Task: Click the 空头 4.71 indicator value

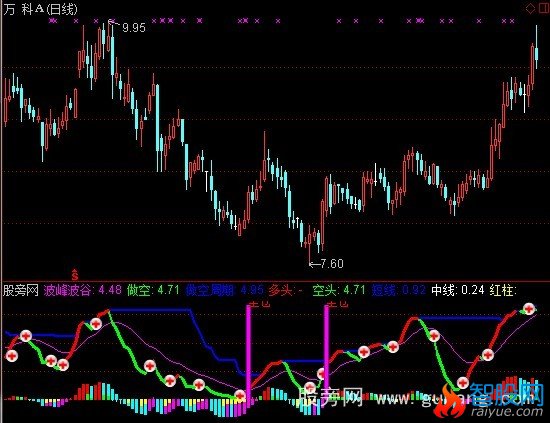Action: tap(339, 290)
